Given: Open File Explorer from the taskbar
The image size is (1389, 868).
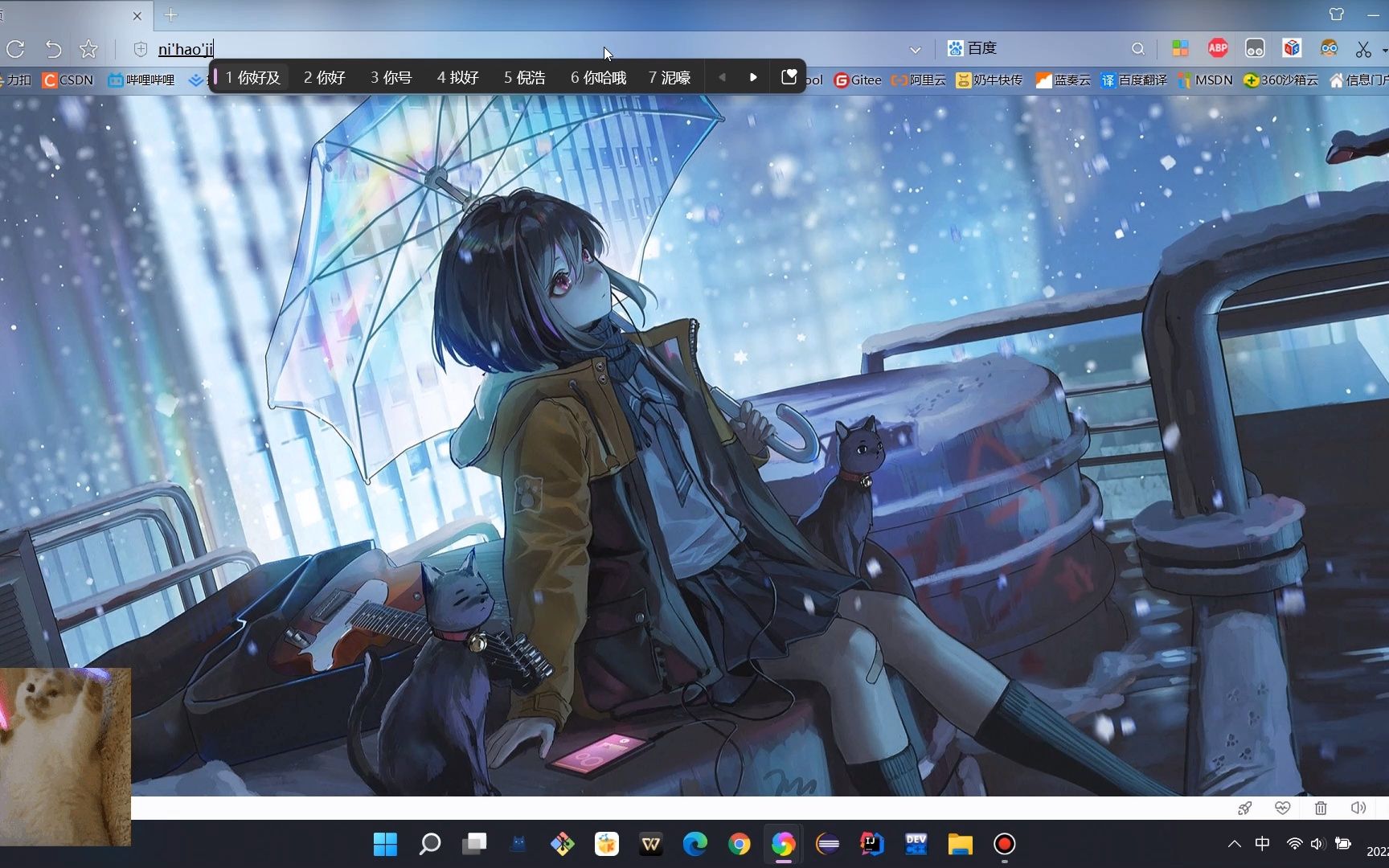Looking at the screenshot, I should pyautogui.click(x=961, y=844).
